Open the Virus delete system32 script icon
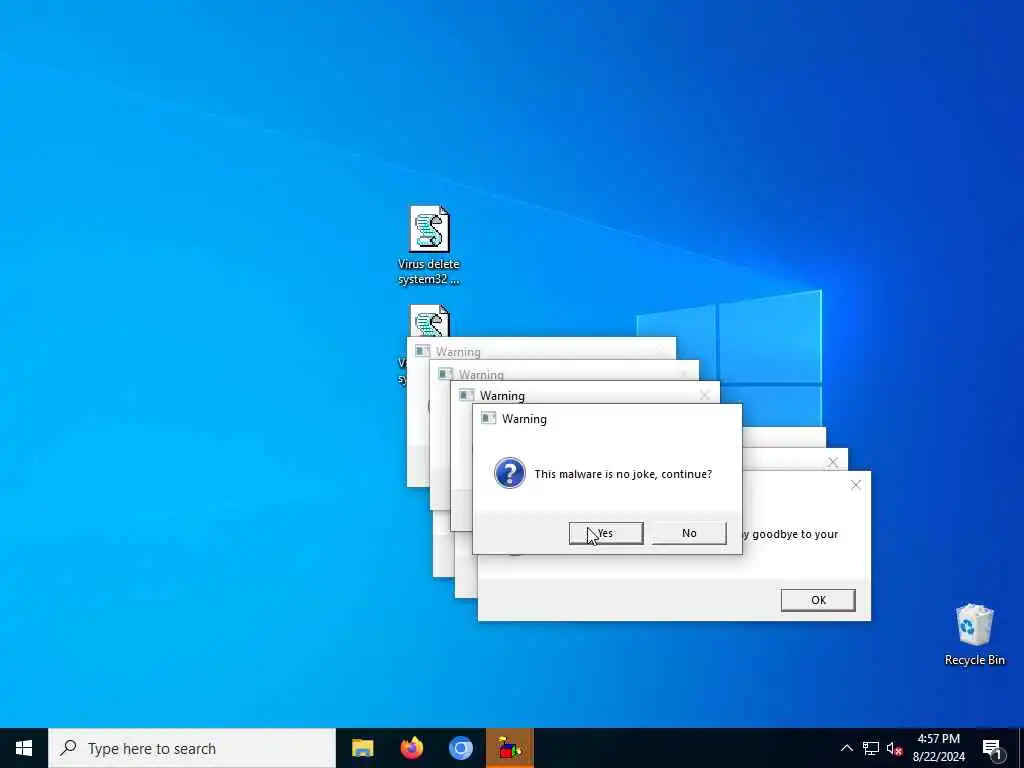This screenshot has height=768, width=1024. tap(429, 245)
